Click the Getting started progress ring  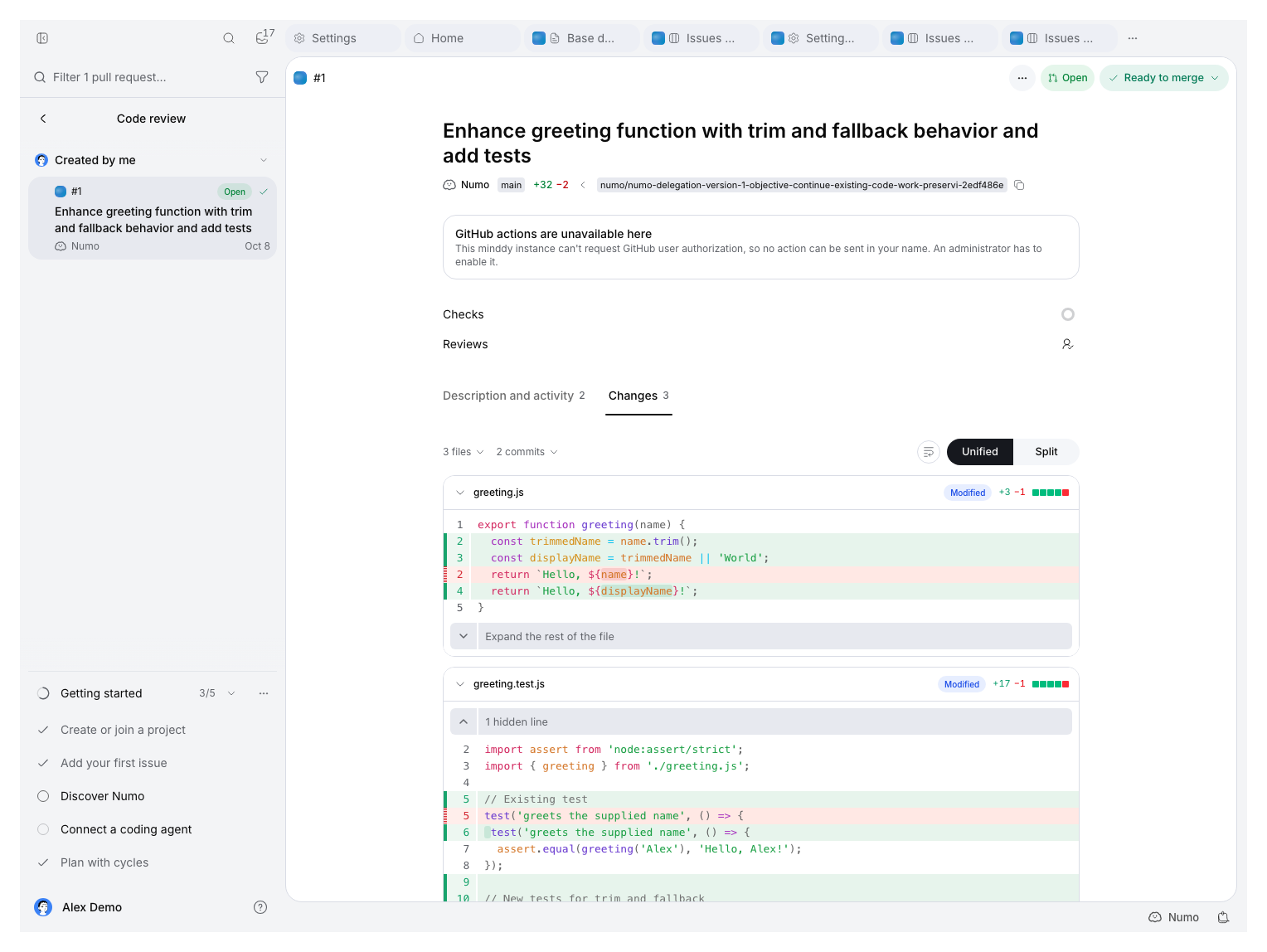[x=43, y=693]
